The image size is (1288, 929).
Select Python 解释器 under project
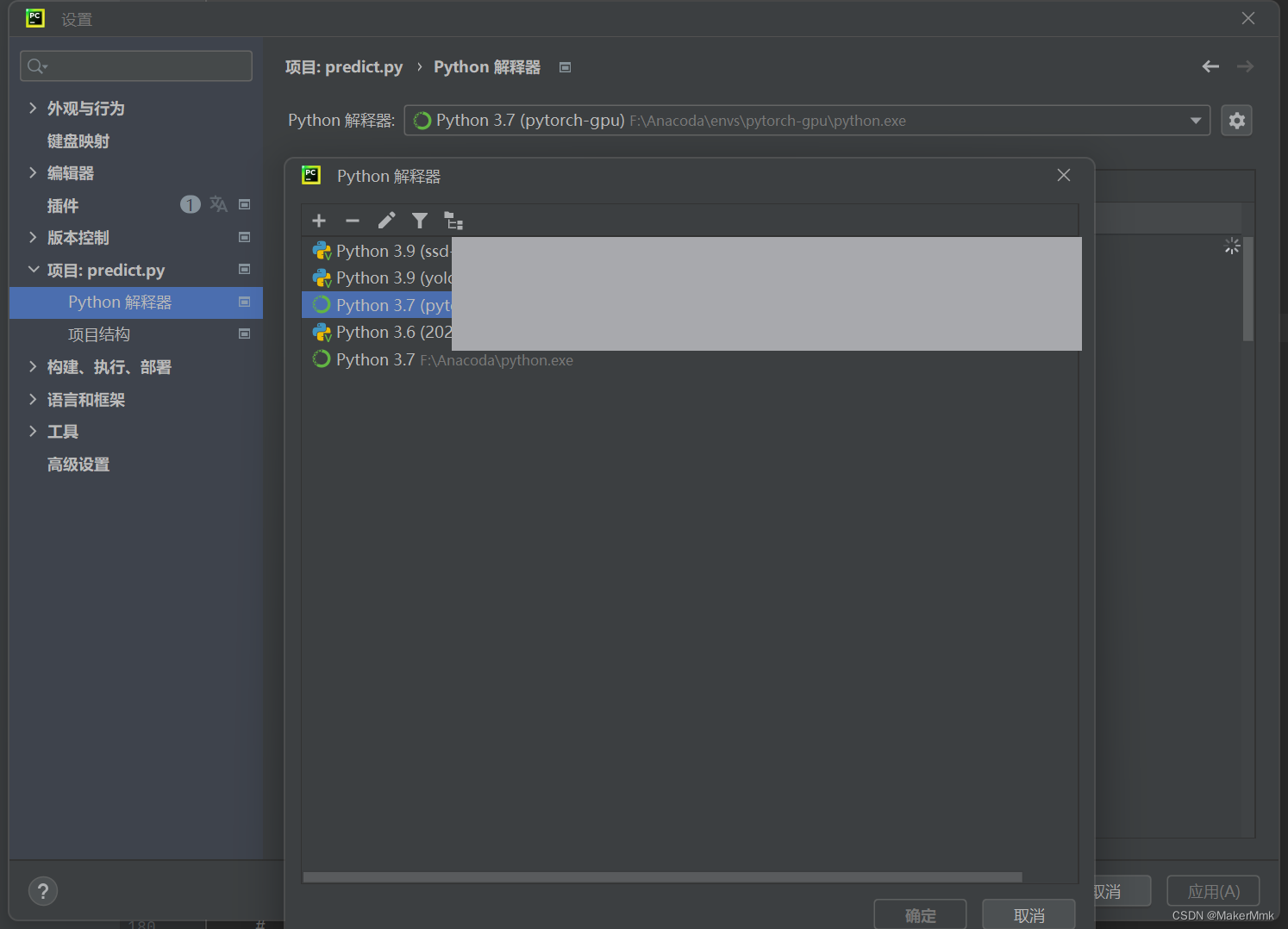[136, 302]
